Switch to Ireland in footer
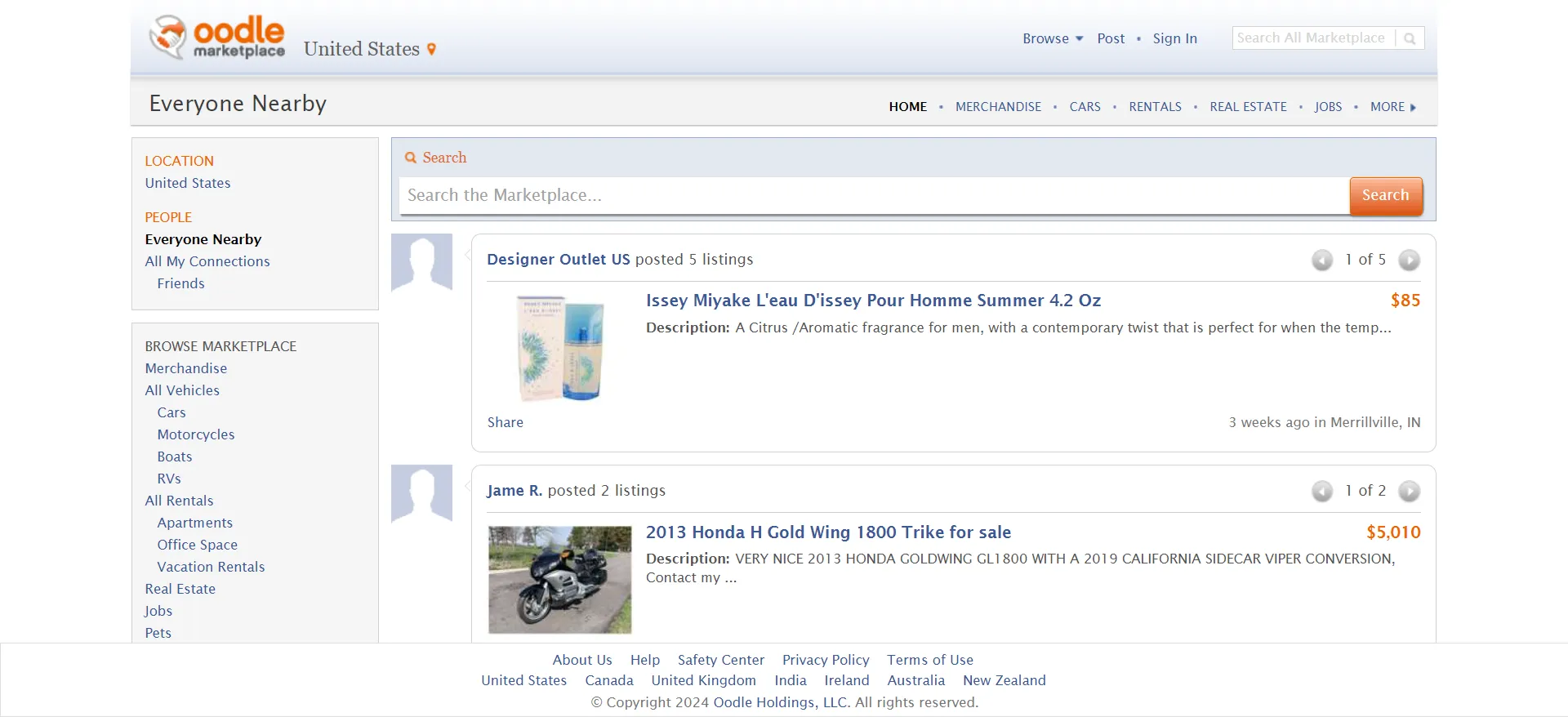The width and height of the screenshot is (1568, 717). click(x=847, y=681)
